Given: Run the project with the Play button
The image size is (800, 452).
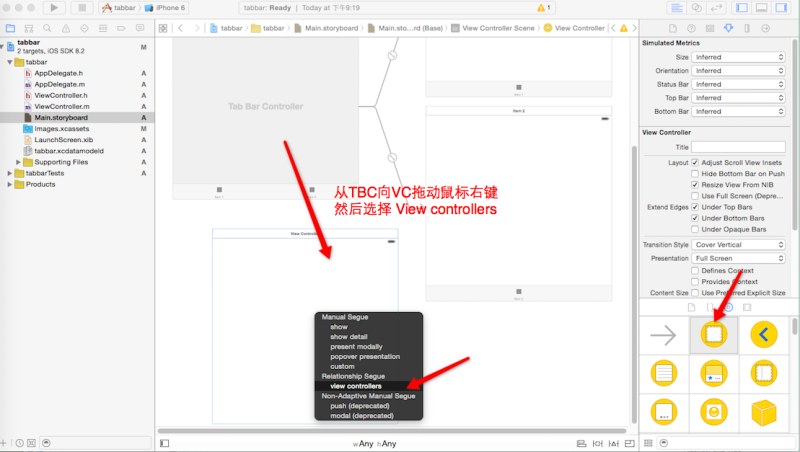Looking at the screenshot, I should tap(54, 8).
